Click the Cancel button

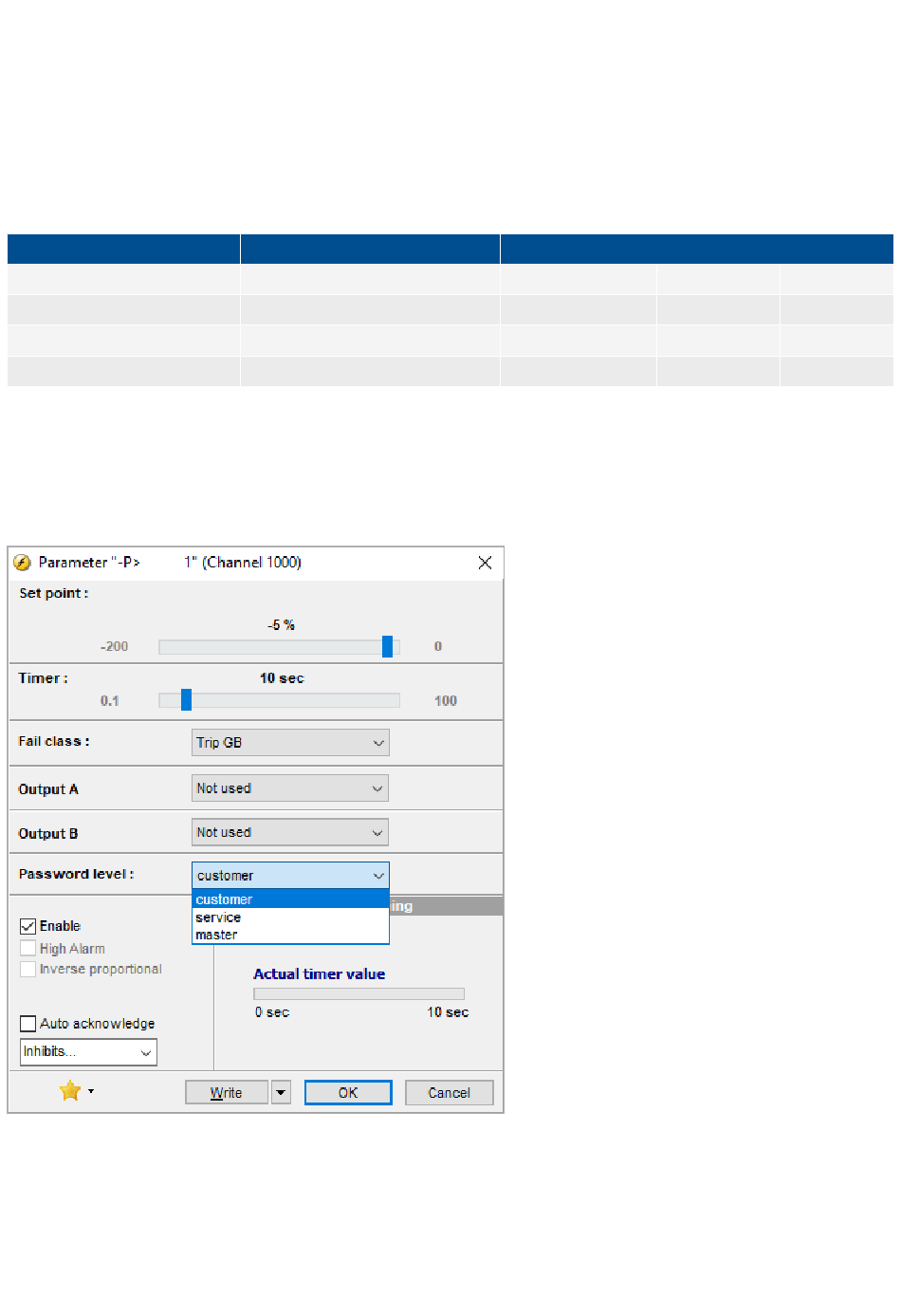(449, 1093)
